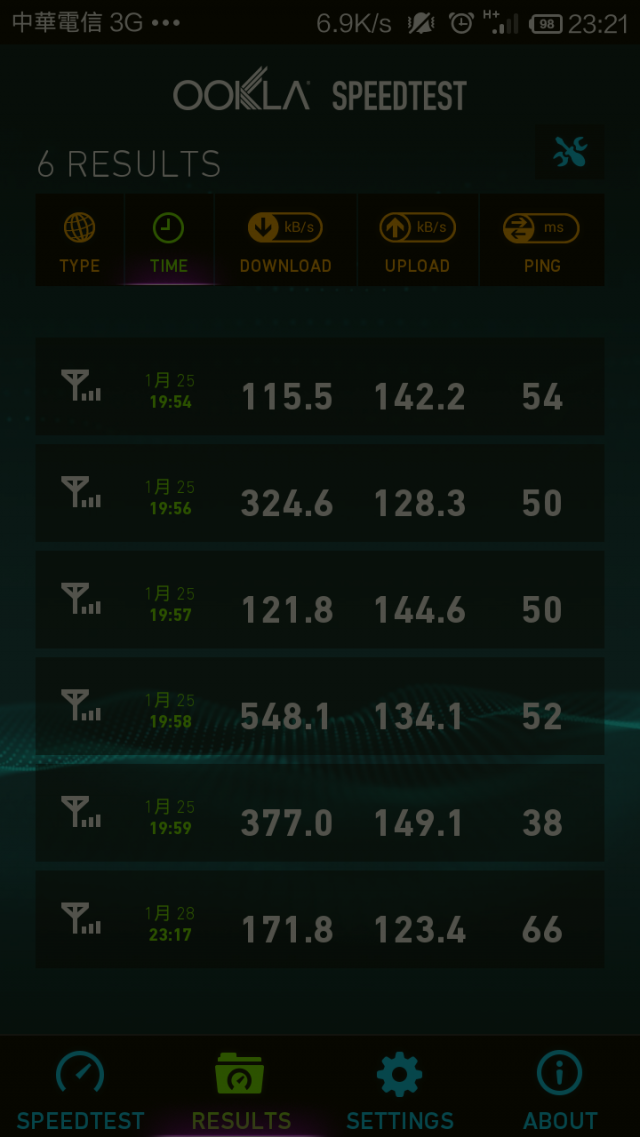640x1138 pixels.
Task: Sort results by TIME clock icon
Action: (x=168, y=240)
